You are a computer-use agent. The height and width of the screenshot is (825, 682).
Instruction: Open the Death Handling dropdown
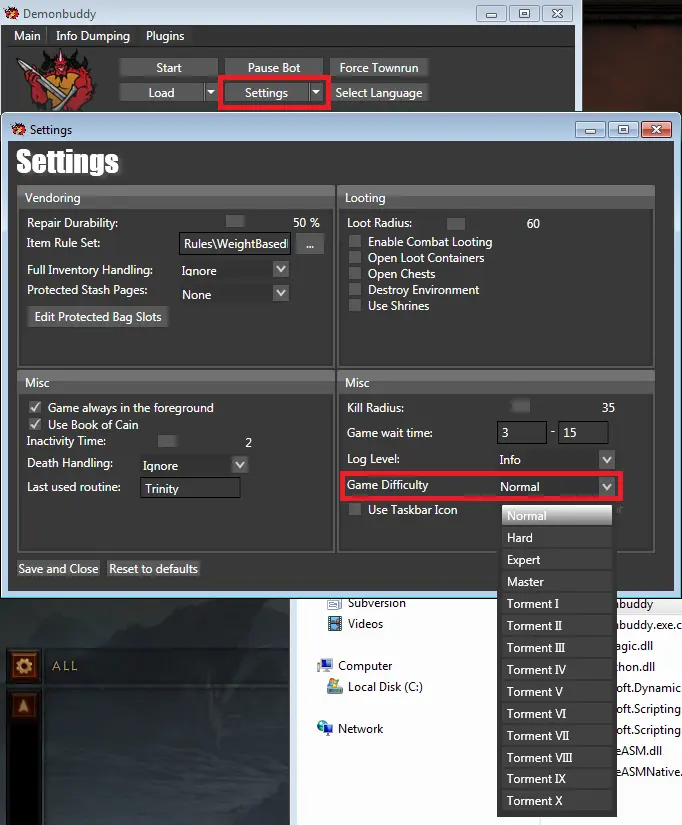[239, 465]
